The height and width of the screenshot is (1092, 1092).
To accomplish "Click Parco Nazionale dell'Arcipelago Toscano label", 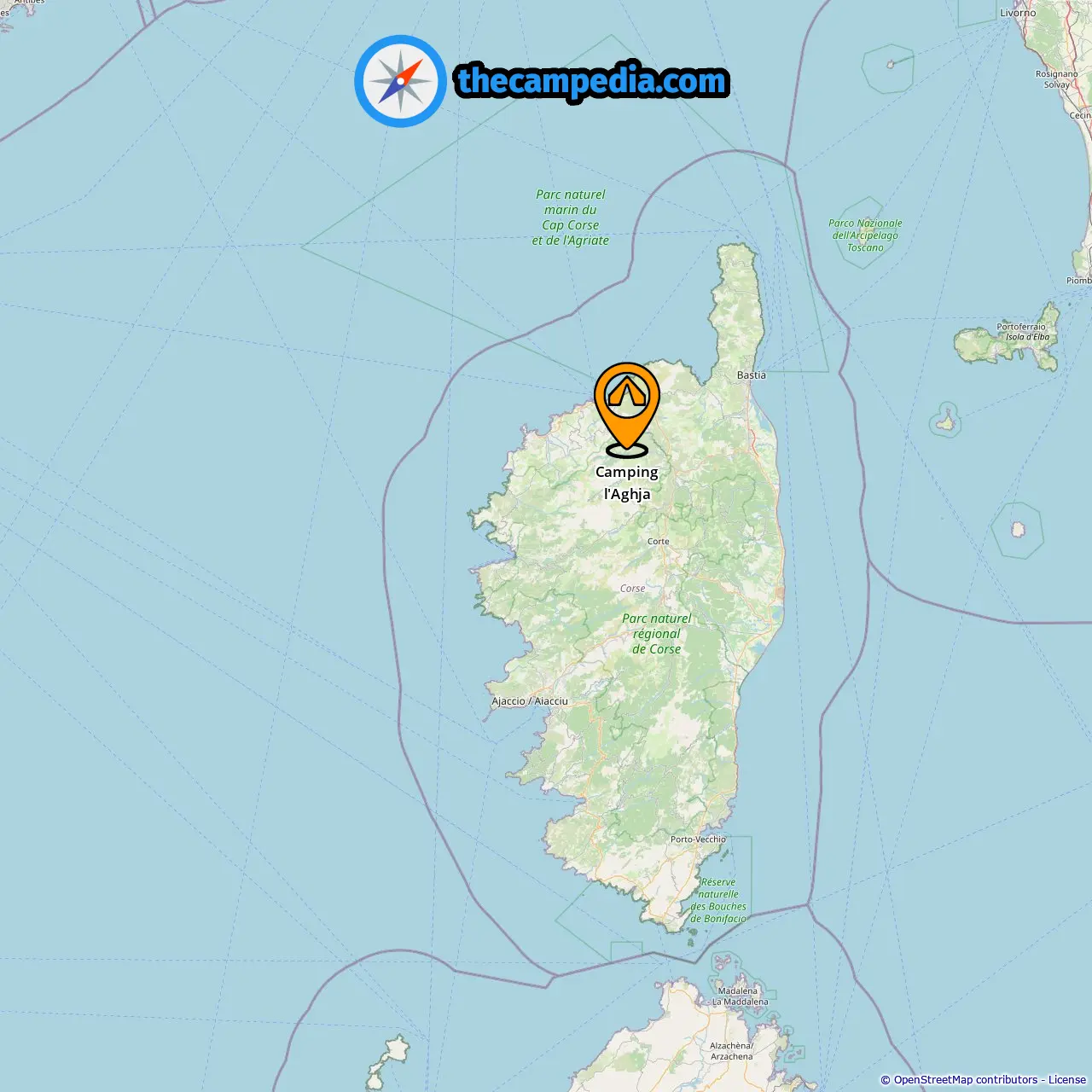I will pos(865,235).
